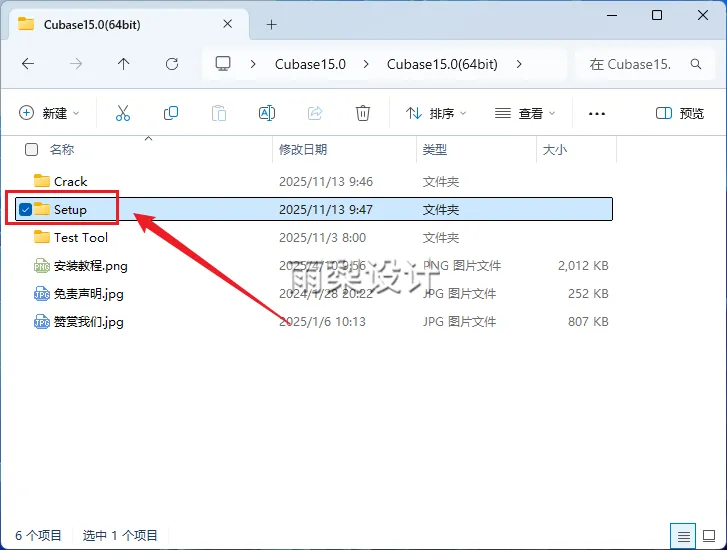Click the Delete trash can icon

pyautogui.click(x=363, y=113)
